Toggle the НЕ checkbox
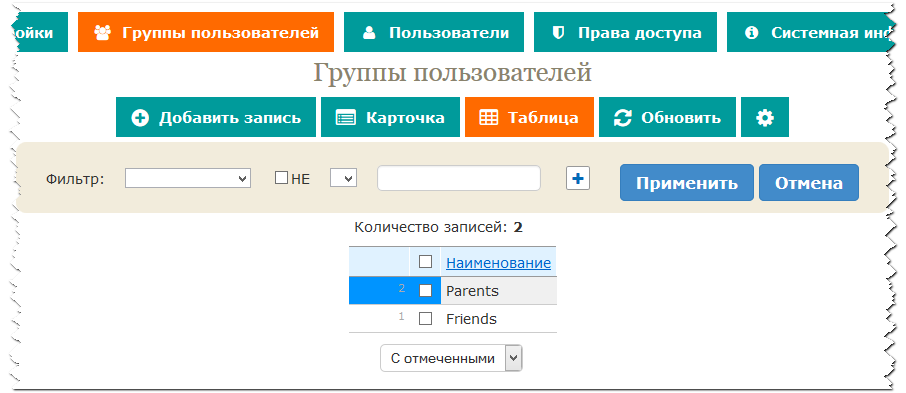The image size is (906, 393). click(281, 178)
